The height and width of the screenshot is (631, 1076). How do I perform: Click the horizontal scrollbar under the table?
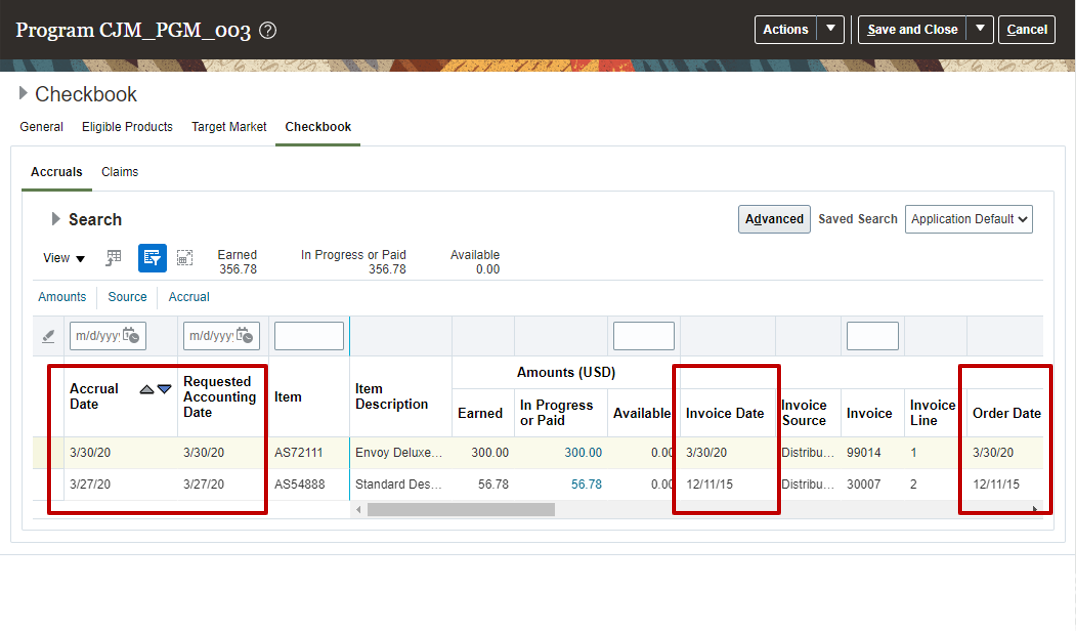pyautogui.click(x=460, y=509)
